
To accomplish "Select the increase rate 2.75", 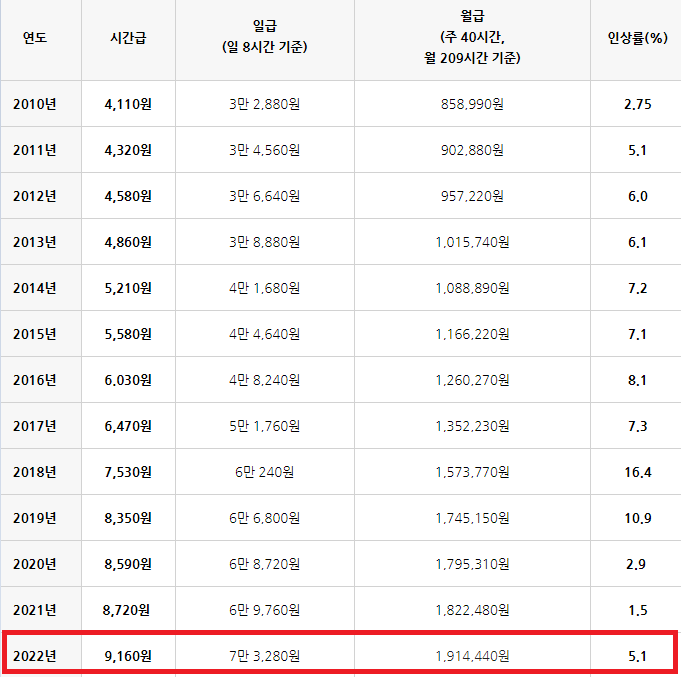I will tap(638, 104).
